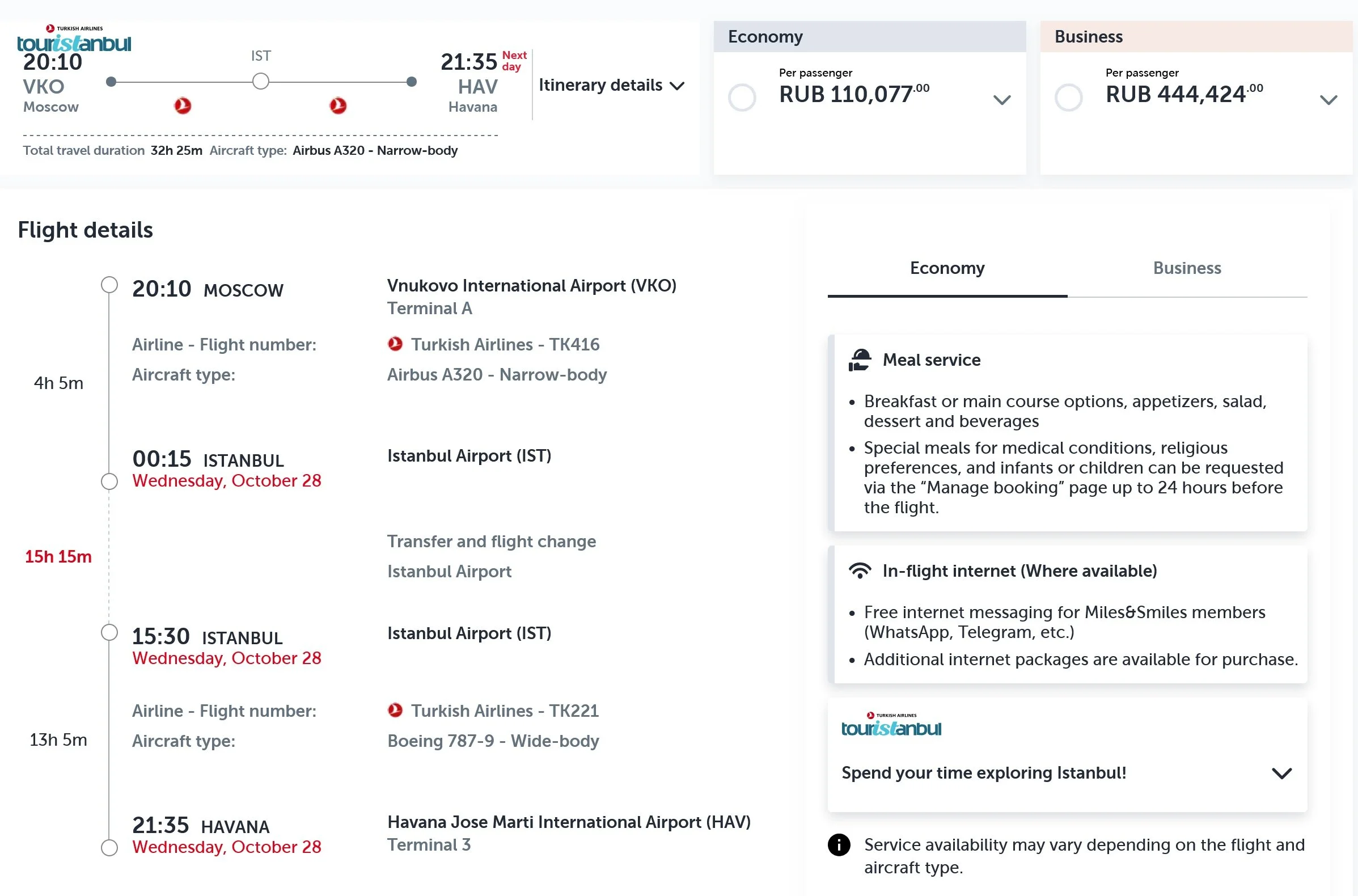Image resolution: width=1358 pixels, height=896 pixels.
Task: Click TourIstanbul logo in the exploring Istanbul card
Action: point(891,724)
